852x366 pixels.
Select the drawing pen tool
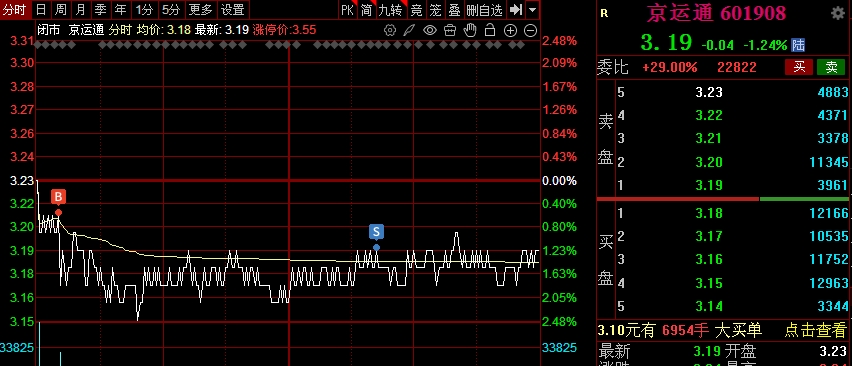tap(410, 30)
